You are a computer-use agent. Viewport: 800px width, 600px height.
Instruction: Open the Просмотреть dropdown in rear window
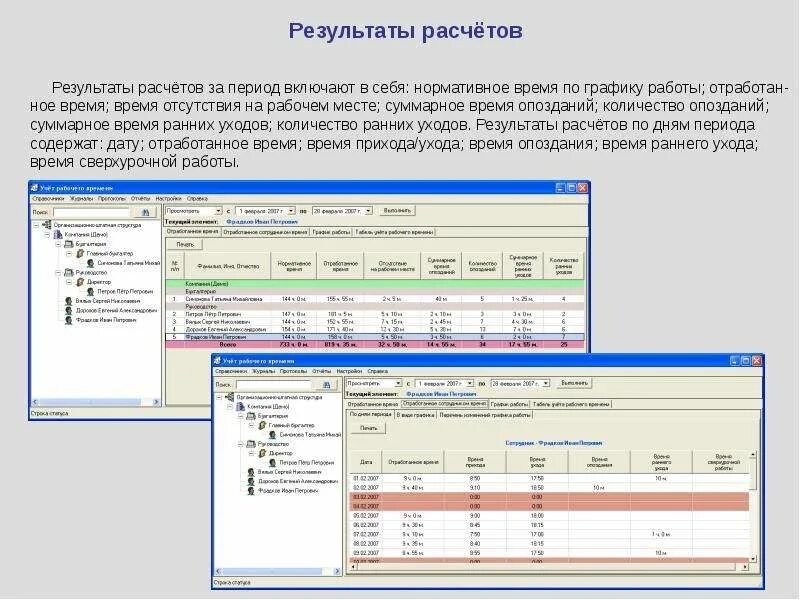pos(218,211)
